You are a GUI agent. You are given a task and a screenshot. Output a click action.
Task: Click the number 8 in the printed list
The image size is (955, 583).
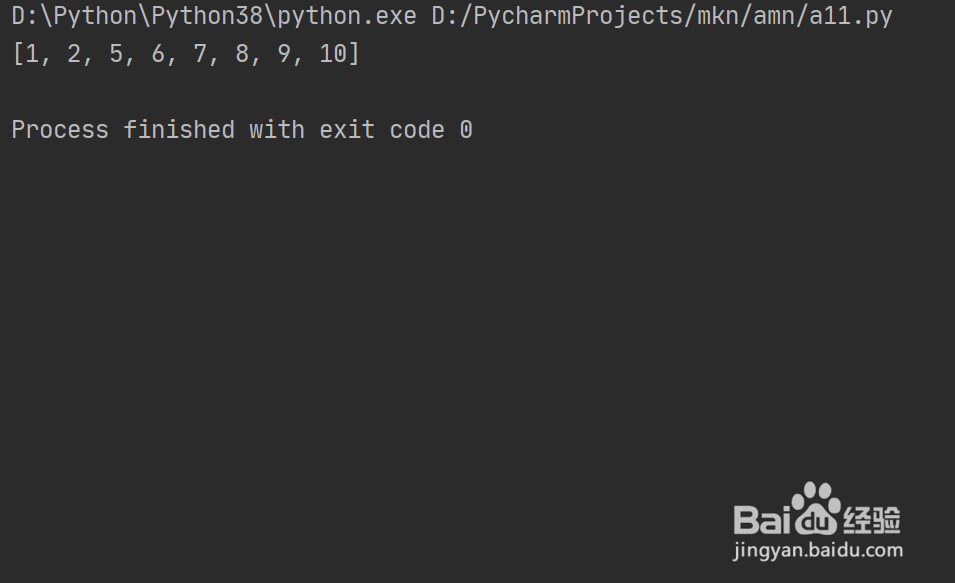(242, 54)
